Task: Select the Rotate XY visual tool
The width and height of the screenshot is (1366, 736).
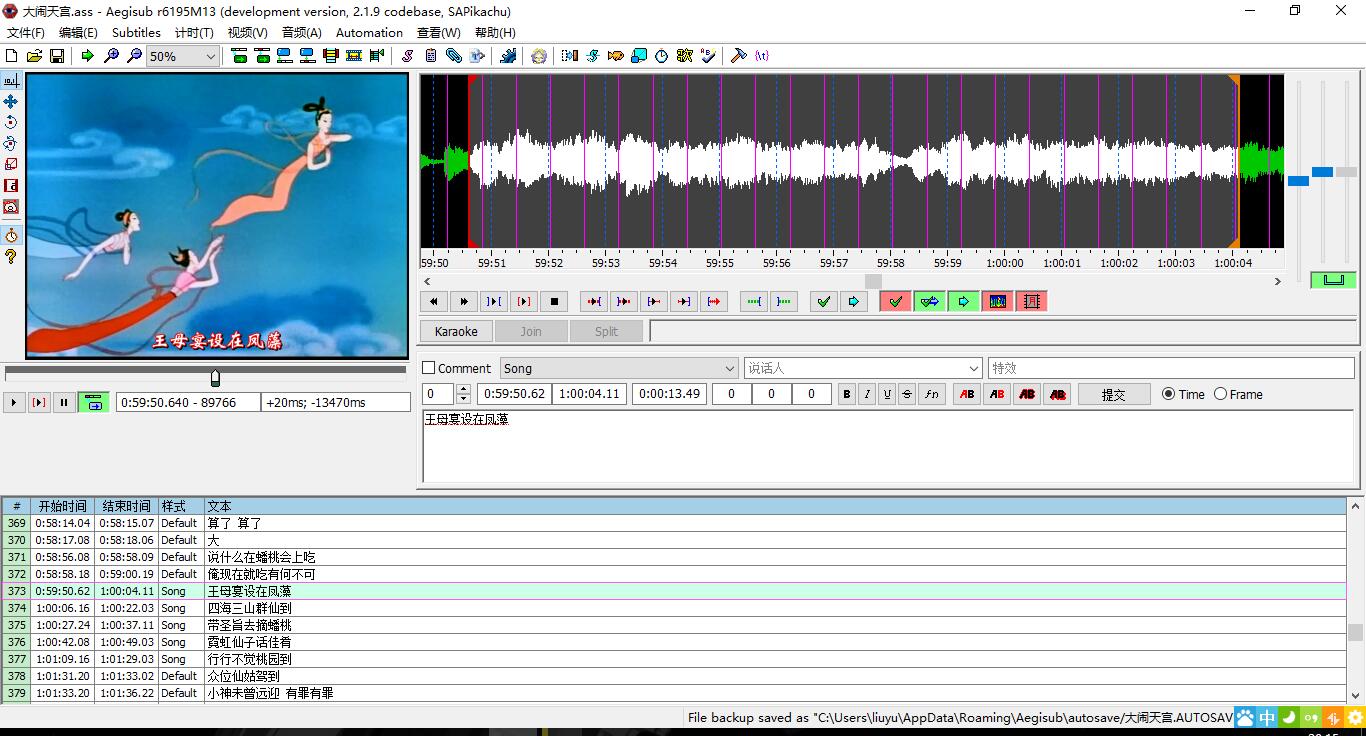Action: [11, 143]
